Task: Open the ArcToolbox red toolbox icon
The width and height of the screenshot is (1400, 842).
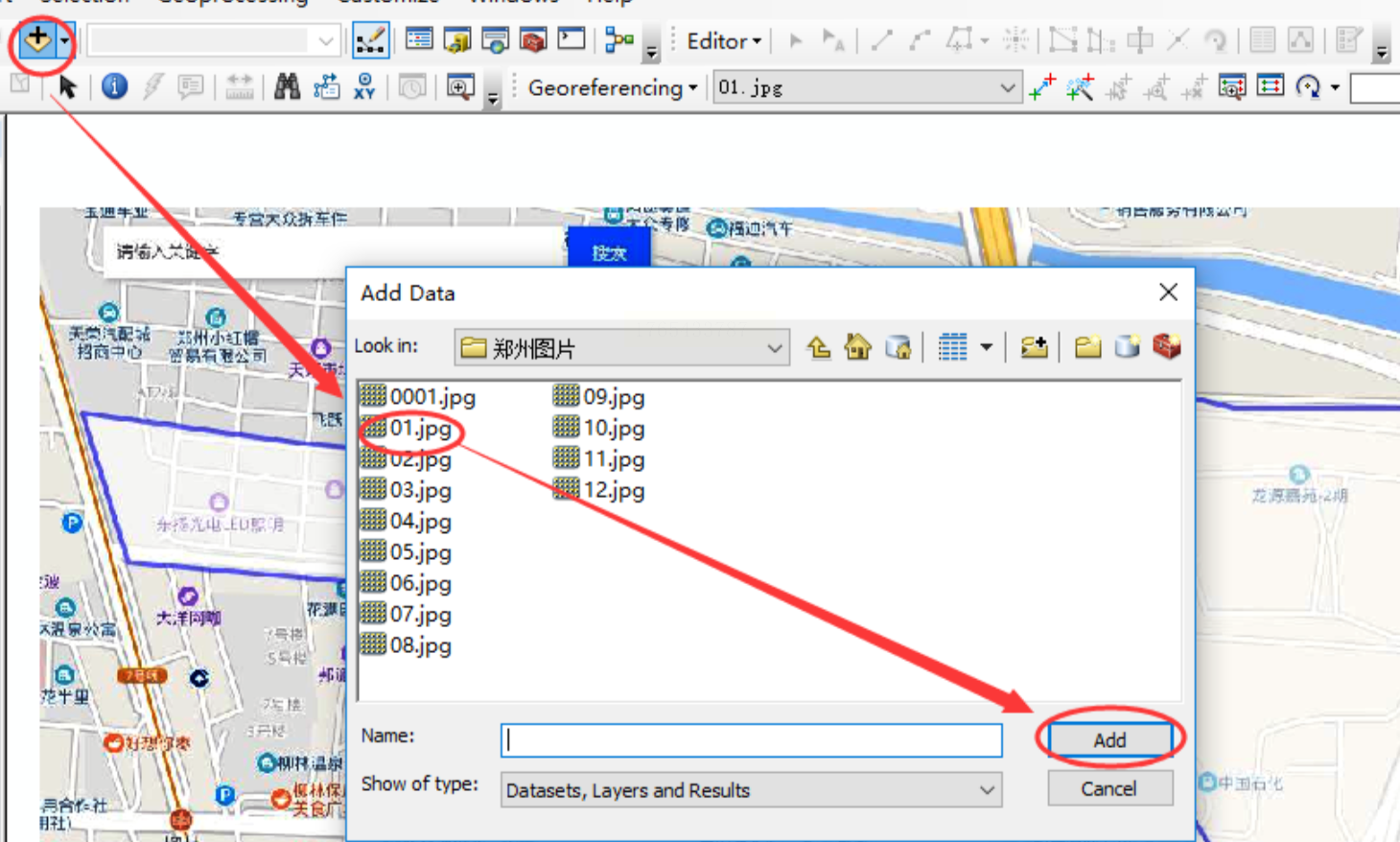Action: pyautogui.click(x=533, y=40)
